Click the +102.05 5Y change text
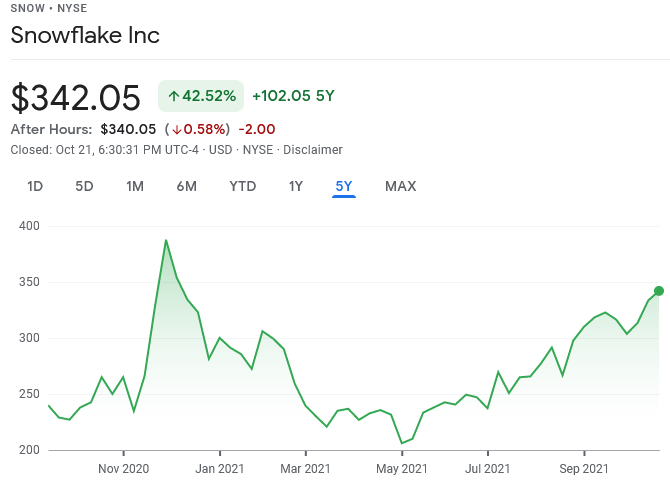Image resolution: width=670 pixels, height=492 pixels. (x=293, y=96)
